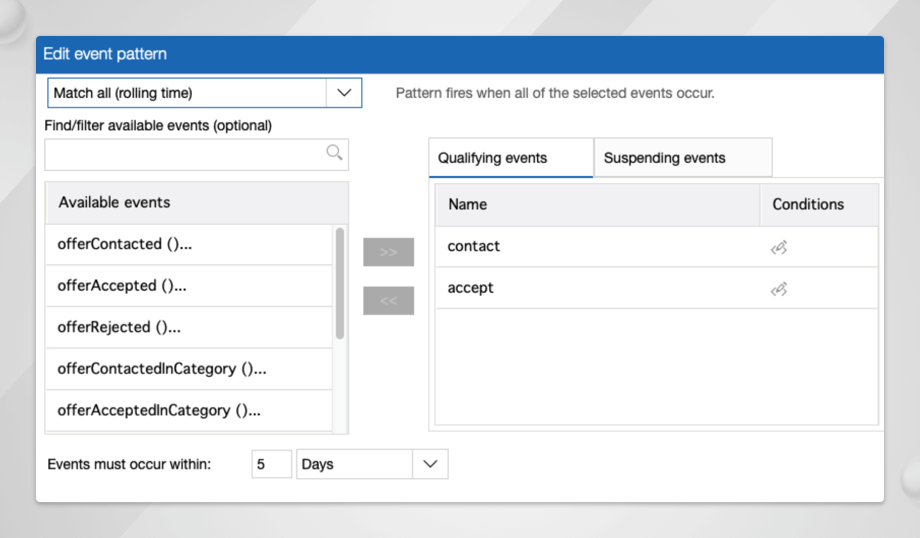Select the Qualifying events tab
The width and height of the screenshot is (920, 538).
coord(510,158)
